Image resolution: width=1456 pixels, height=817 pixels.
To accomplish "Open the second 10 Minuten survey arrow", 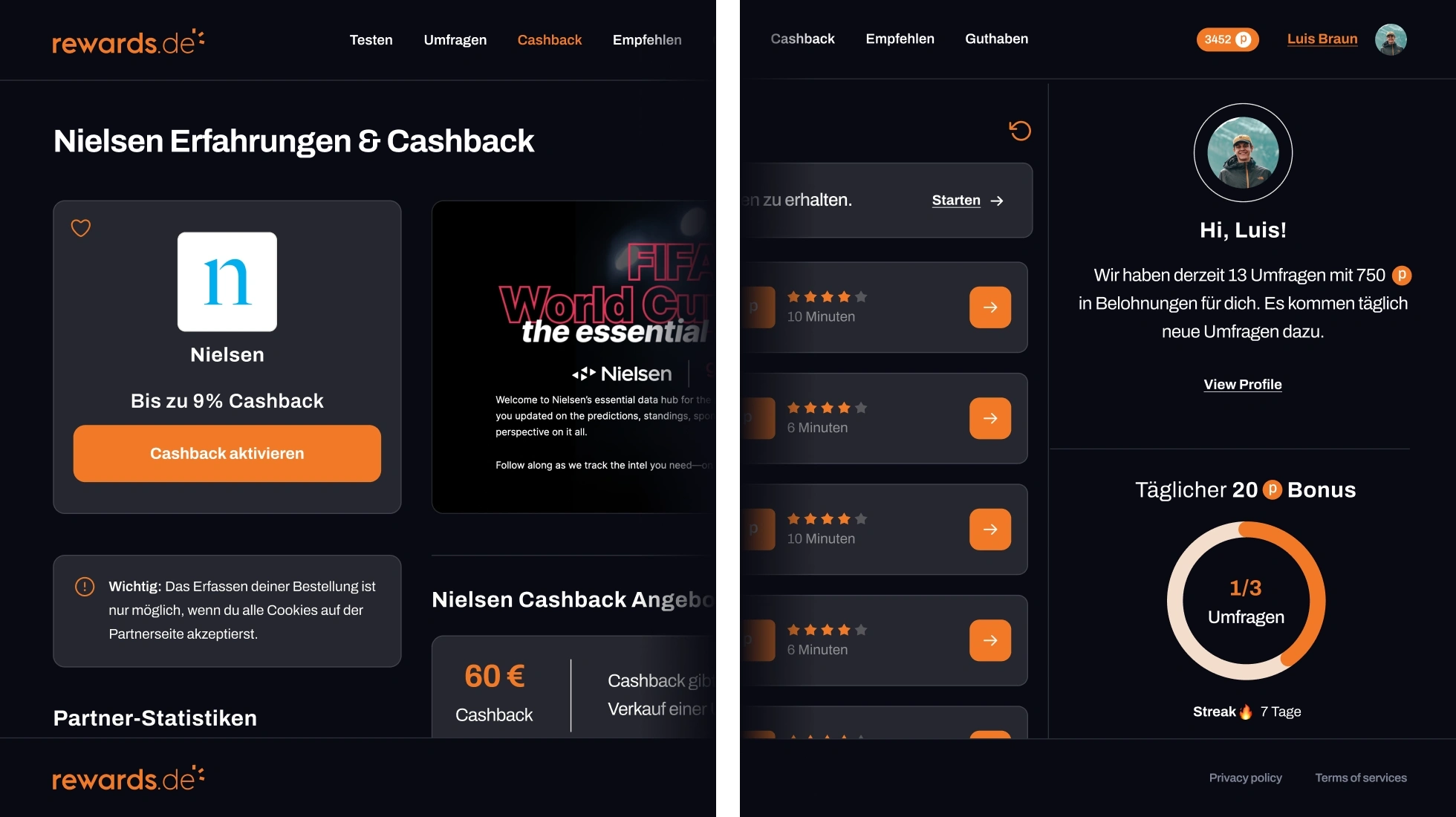I will (x=990, y=530).
